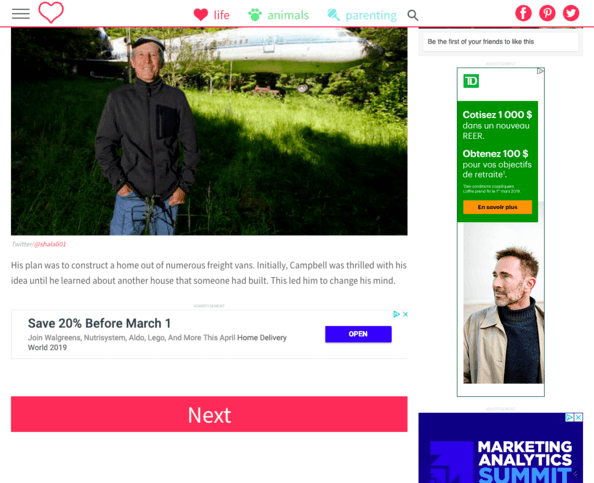This screenshot has width=594, height=483.
Task: Open the @shalali01 Twitter credit link
Action: click(50, 244)
